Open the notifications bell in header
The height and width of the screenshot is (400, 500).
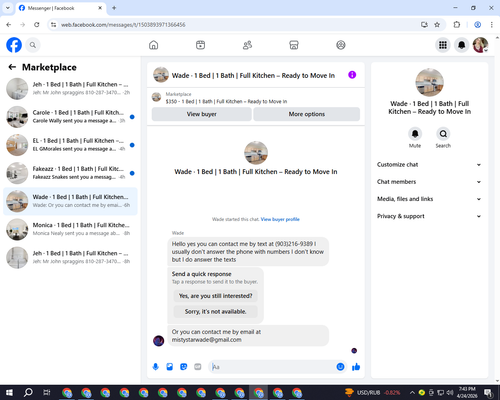point(462,45)
